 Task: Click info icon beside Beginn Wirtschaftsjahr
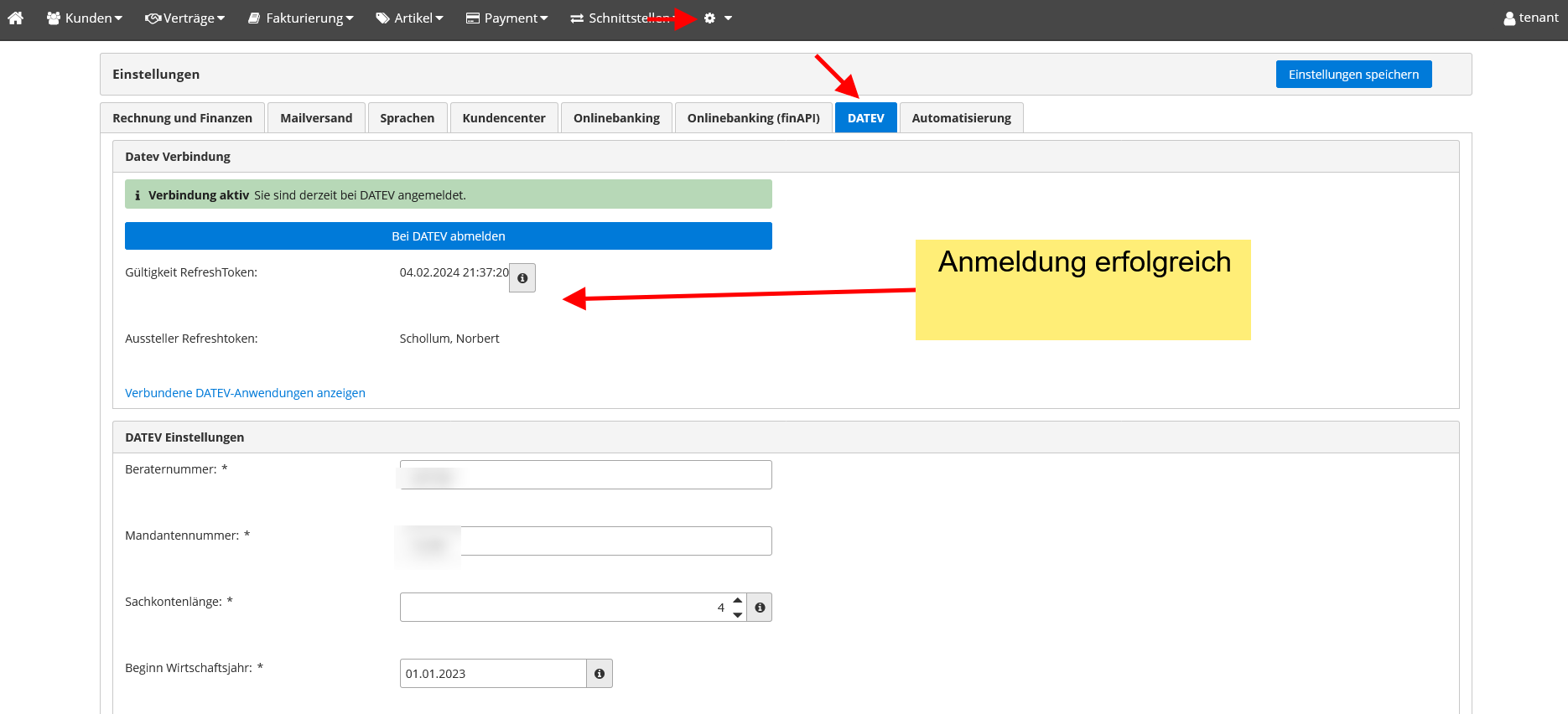[x=600, y=674]
